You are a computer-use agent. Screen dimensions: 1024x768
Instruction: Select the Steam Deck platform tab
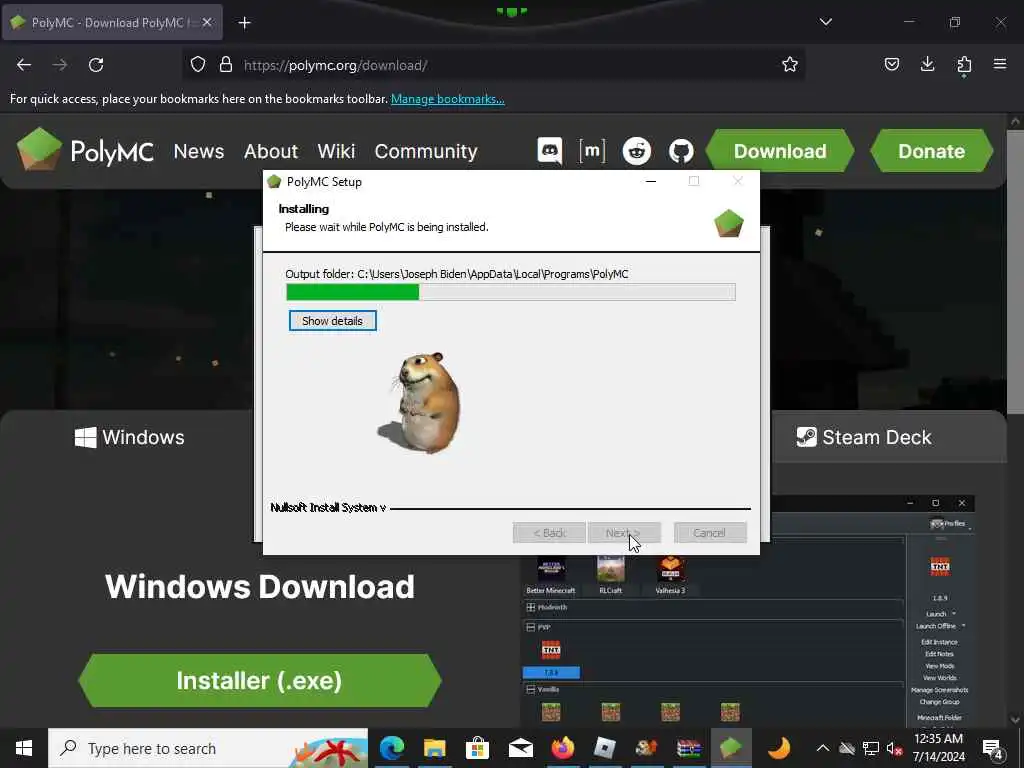tap(863, 437)
